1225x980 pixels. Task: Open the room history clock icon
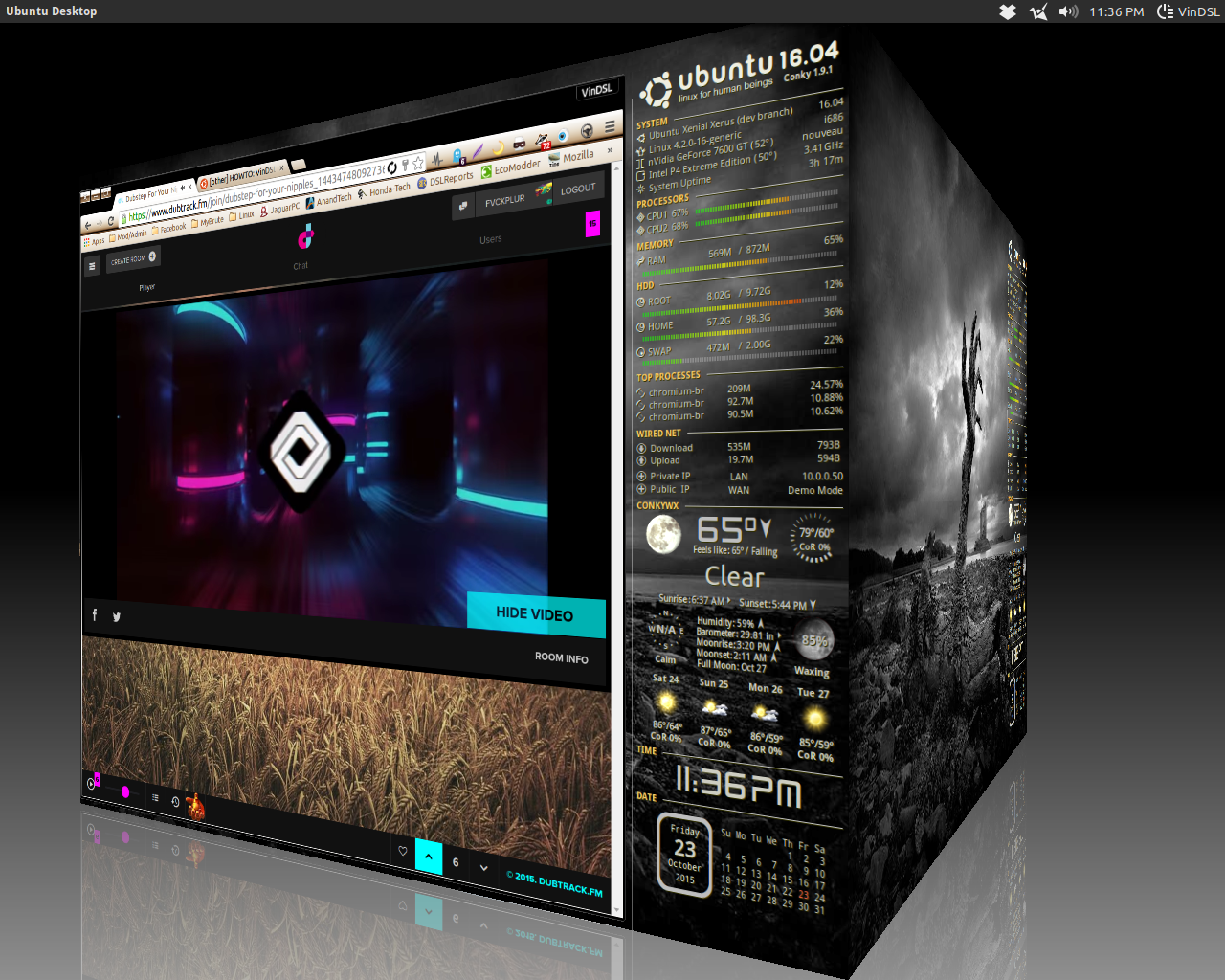click(x=175, y=802)
